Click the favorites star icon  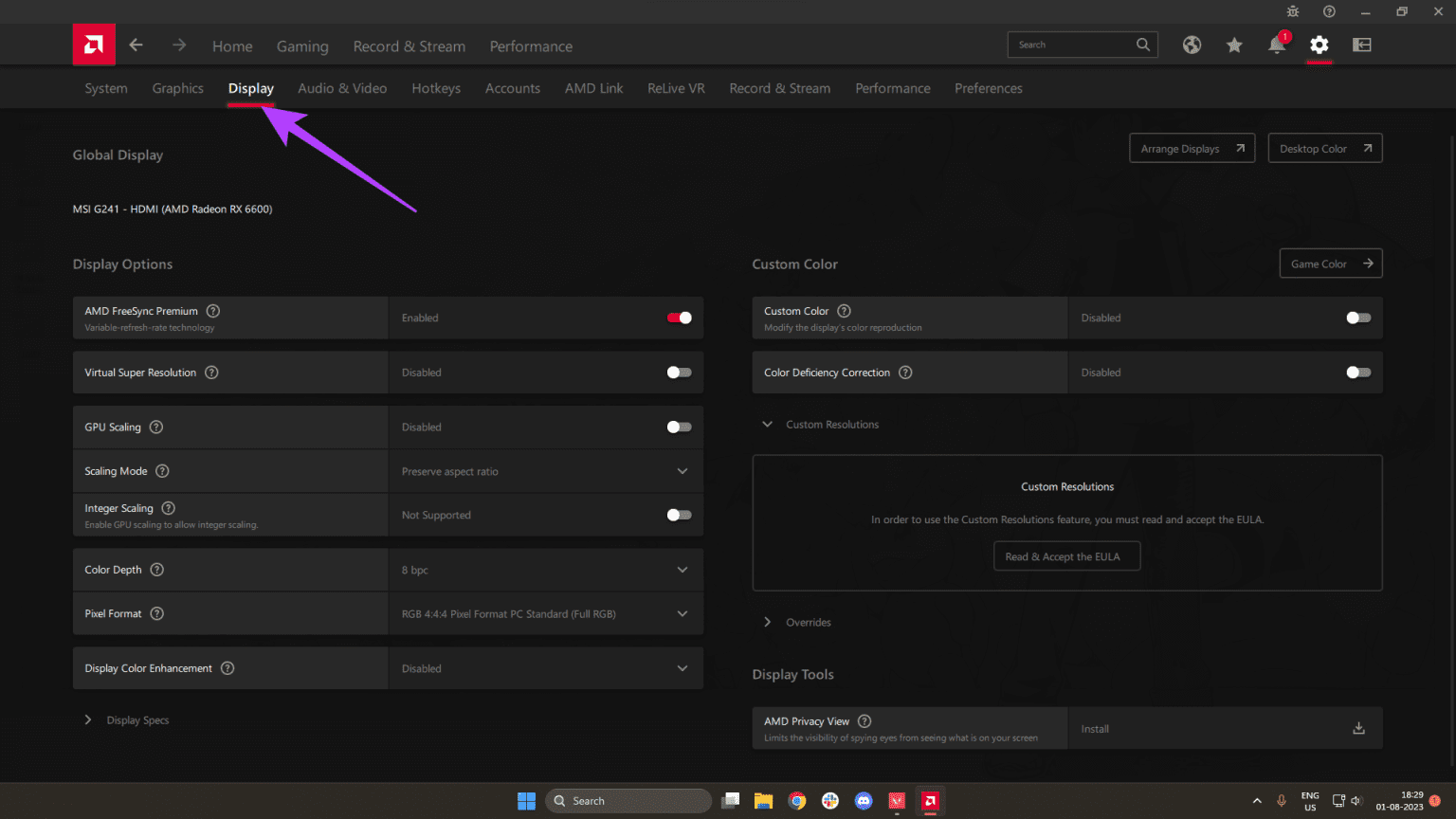click(1234, 45)
